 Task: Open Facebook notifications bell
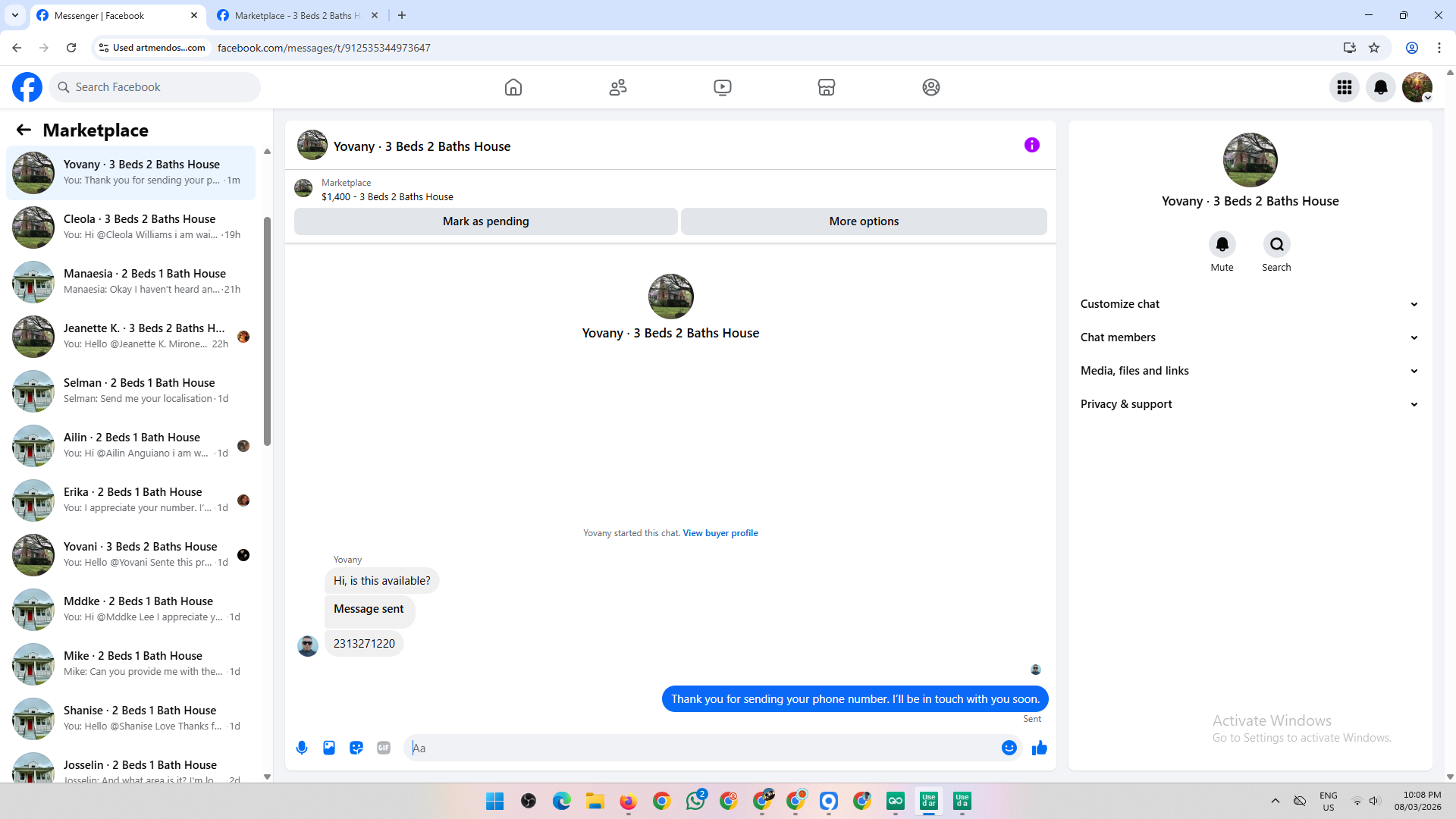click(1380, 87)
